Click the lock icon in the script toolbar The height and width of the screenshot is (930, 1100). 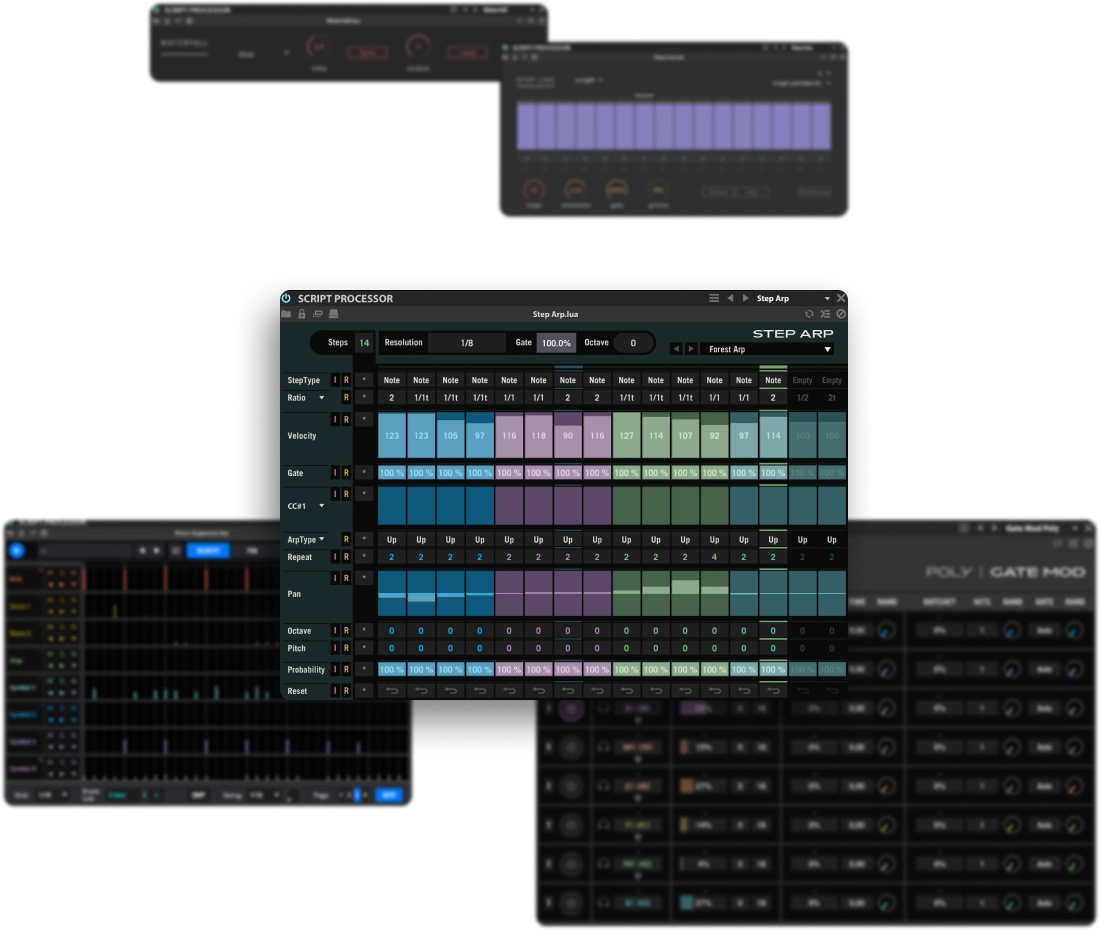pyautogui.click(x=301, y=314)
